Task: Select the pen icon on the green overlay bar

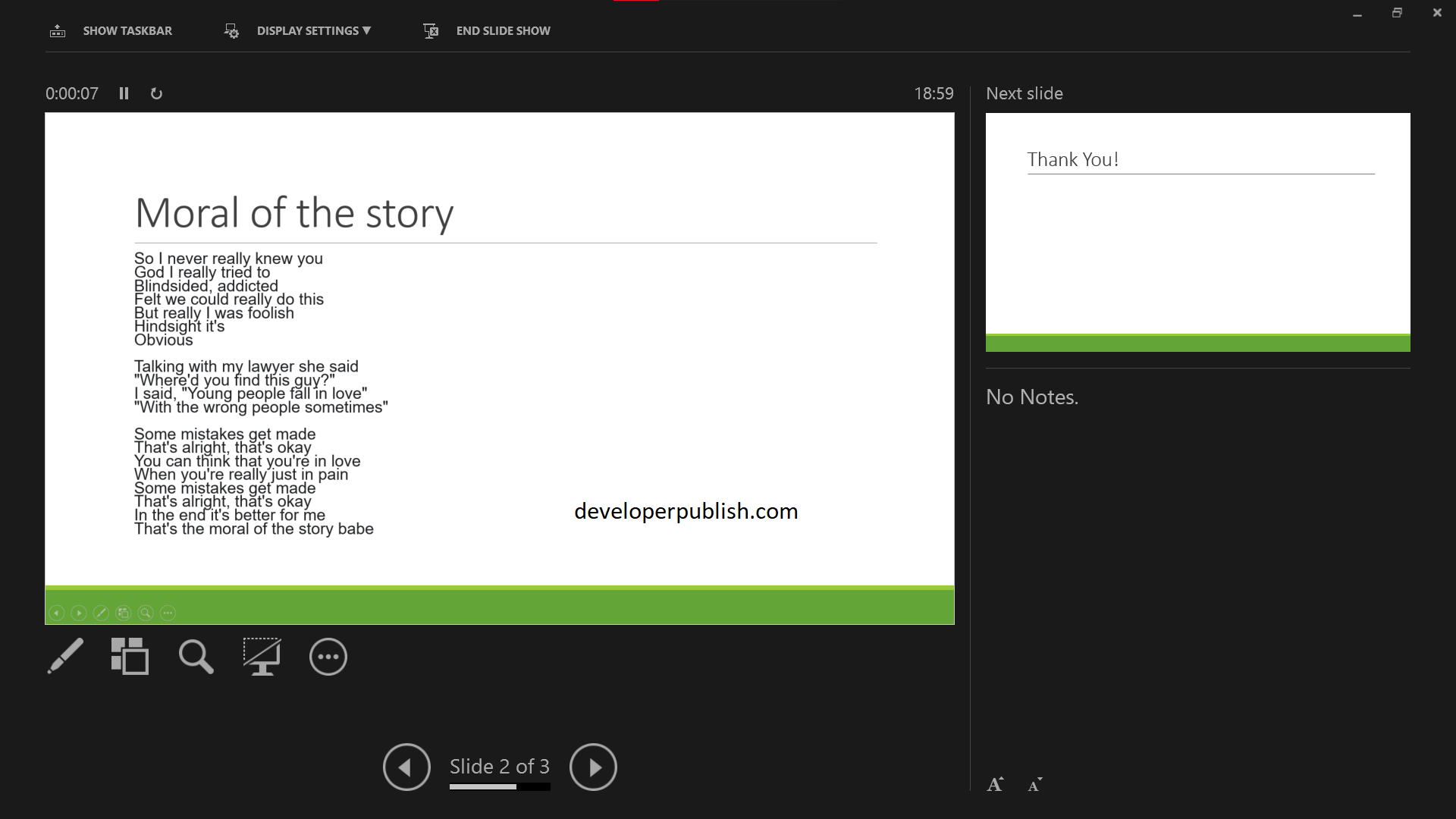Action: 102,612
